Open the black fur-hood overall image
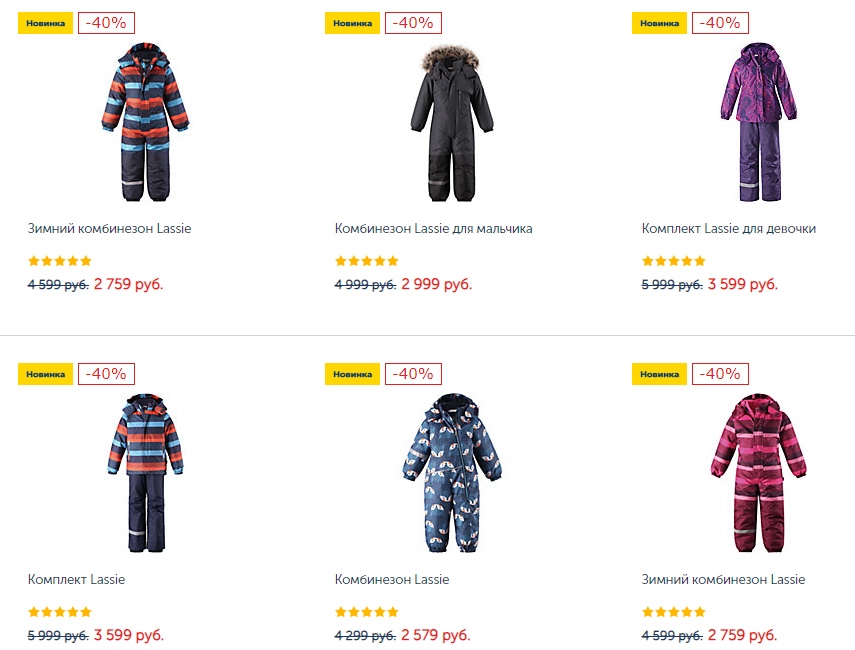Screen dimensions: 855x650 451,123
